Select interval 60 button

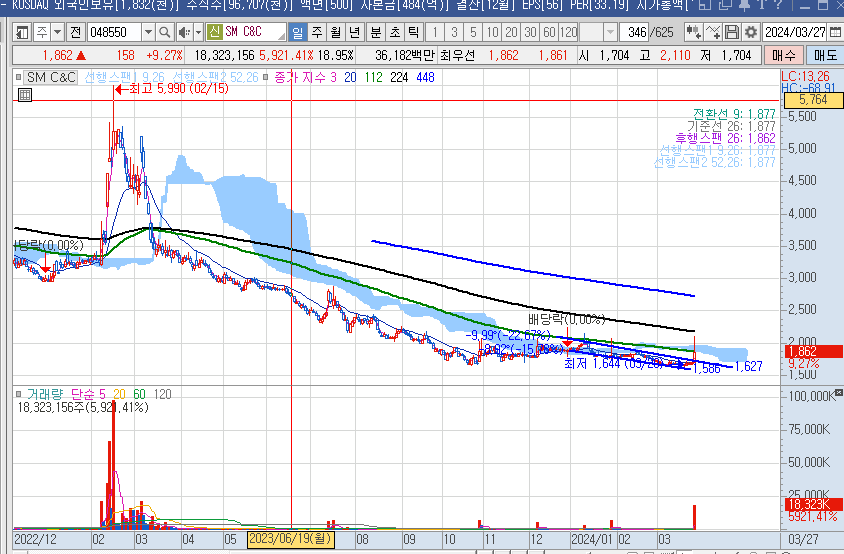[x=549, y=32]
